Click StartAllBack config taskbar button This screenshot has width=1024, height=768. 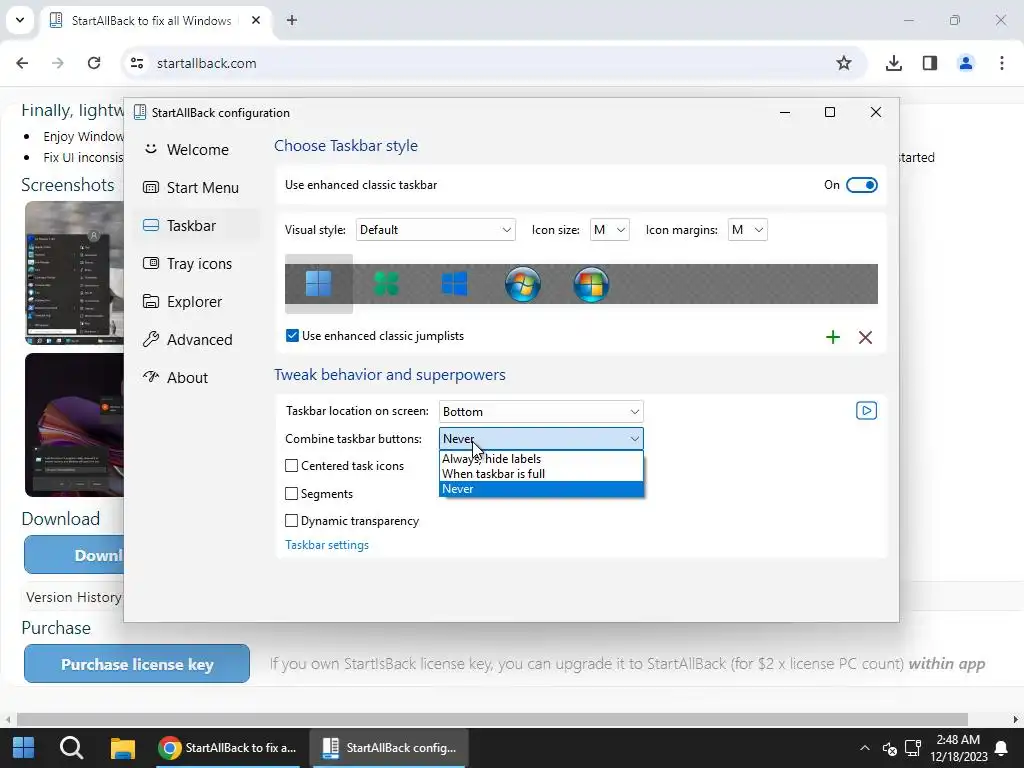click(x=389, y=748)
